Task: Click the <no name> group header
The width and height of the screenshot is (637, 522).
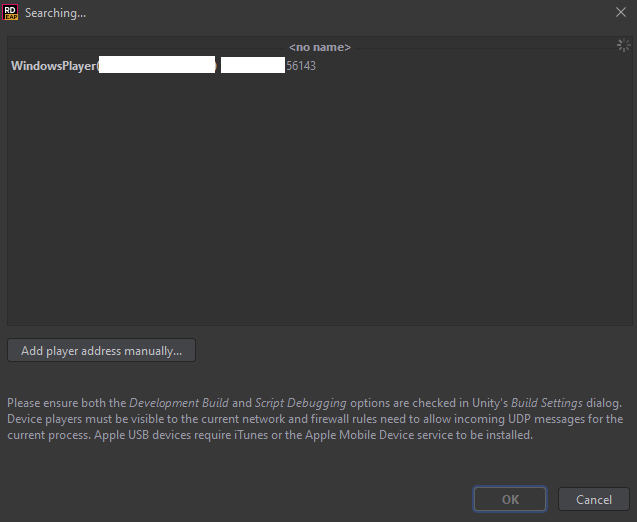Action: (x=320, y=47)
